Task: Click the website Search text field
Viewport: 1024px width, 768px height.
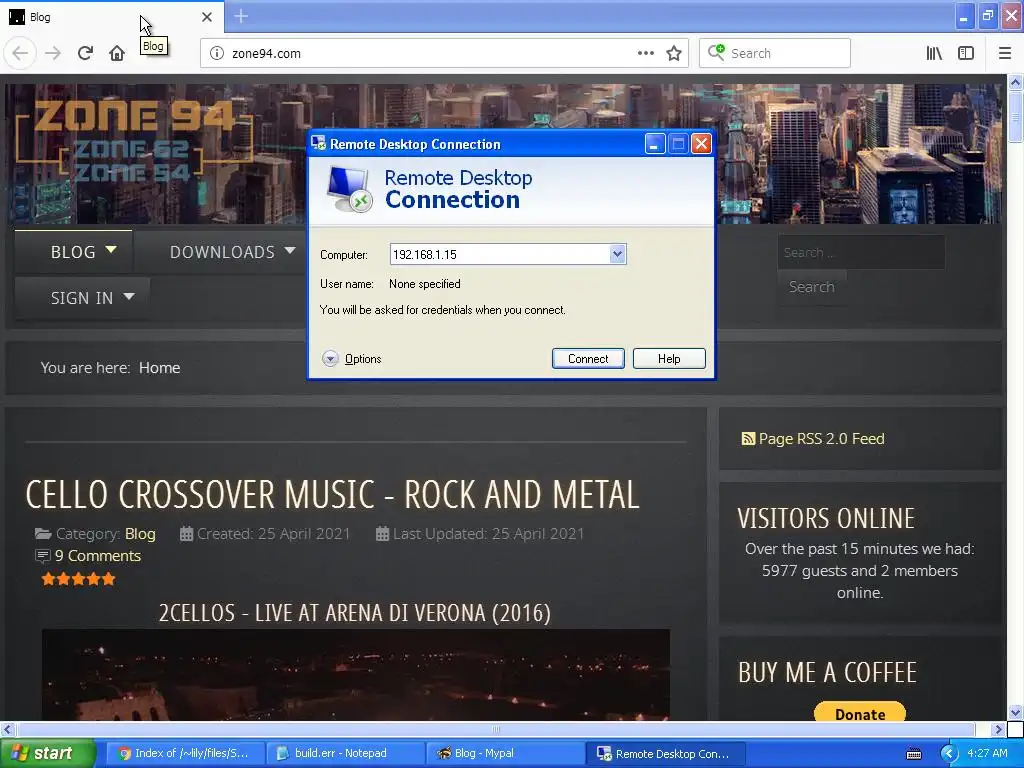Action: (861, 252)
